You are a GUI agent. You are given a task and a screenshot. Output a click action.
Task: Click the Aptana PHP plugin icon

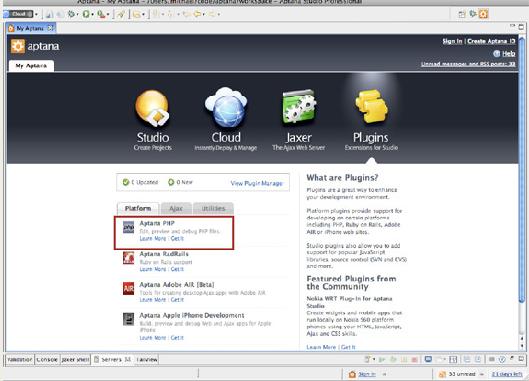click(128, 227)
